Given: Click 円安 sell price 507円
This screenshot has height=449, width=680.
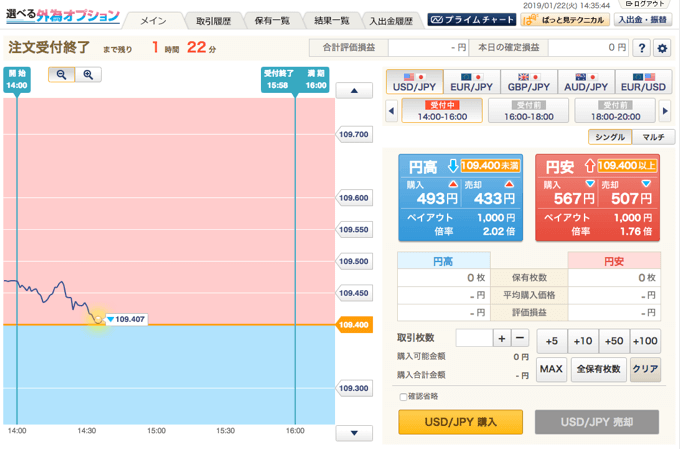Looking at the screenshot, I should pos(631,199).
